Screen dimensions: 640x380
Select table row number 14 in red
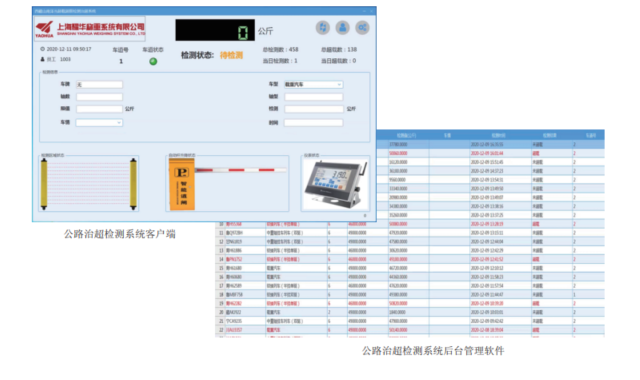410,259
